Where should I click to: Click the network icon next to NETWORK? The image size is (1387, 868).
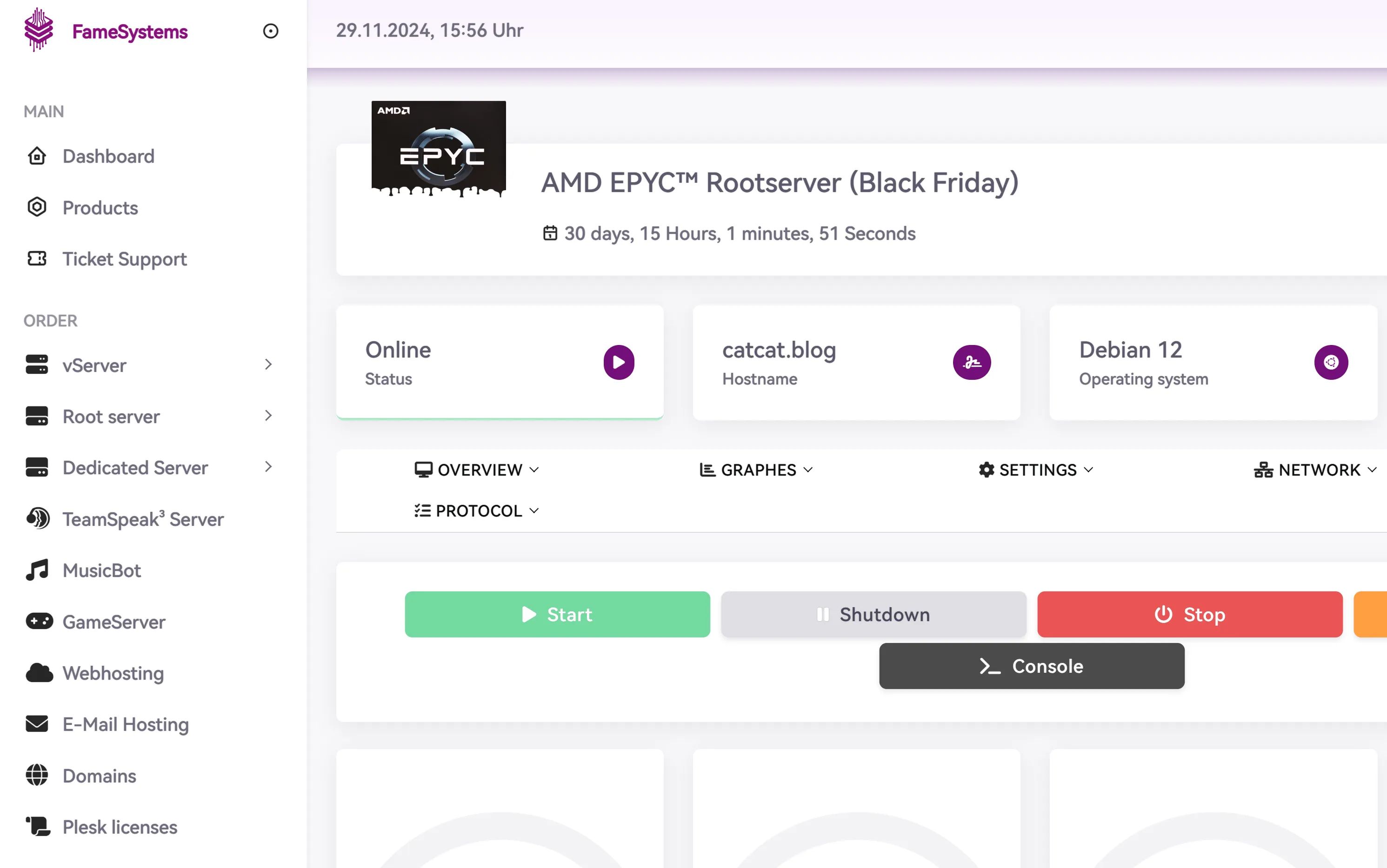coord(1263,470)
